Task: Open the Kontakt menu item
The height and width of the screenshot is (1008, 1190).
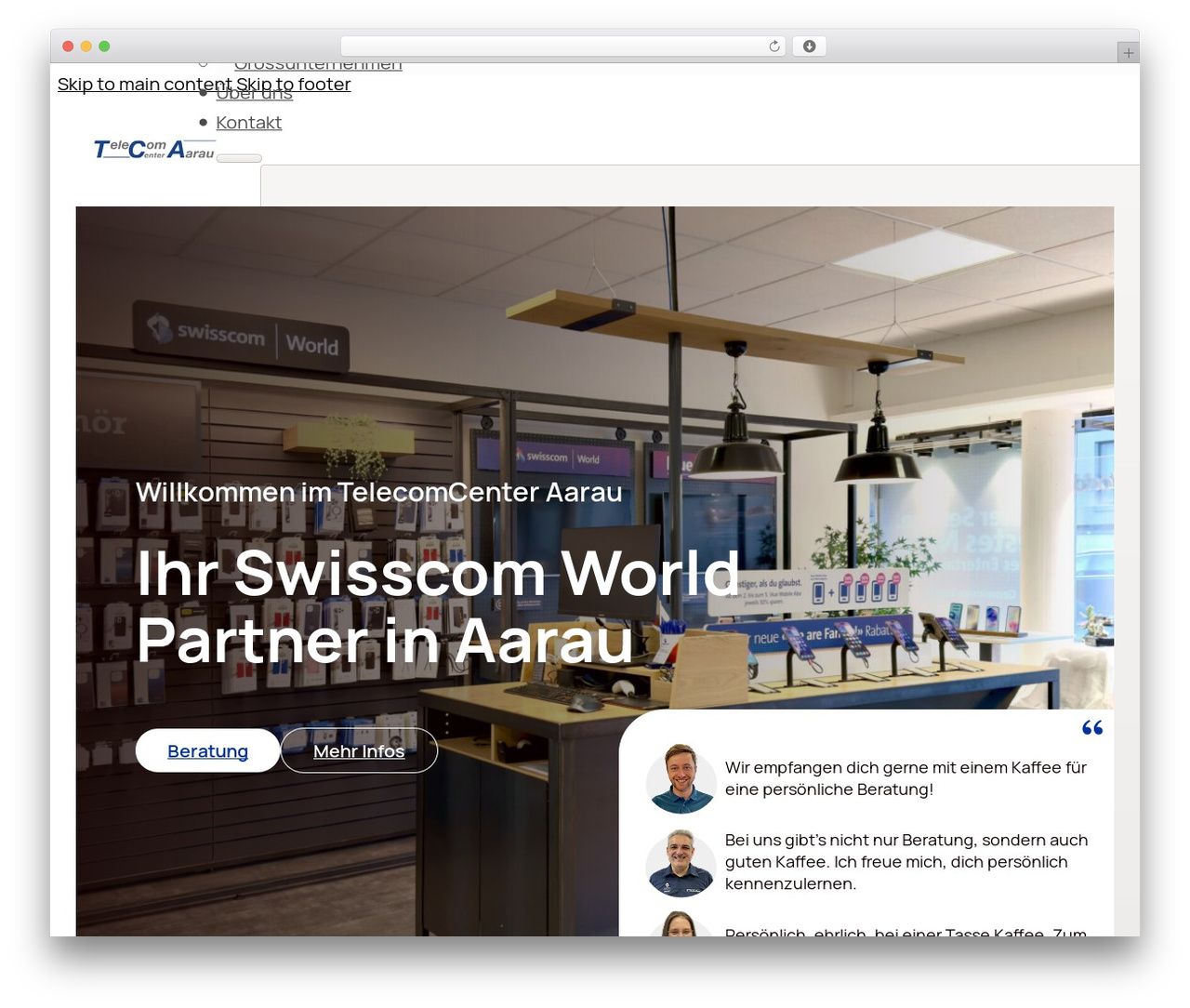Action: pos(248,123)
